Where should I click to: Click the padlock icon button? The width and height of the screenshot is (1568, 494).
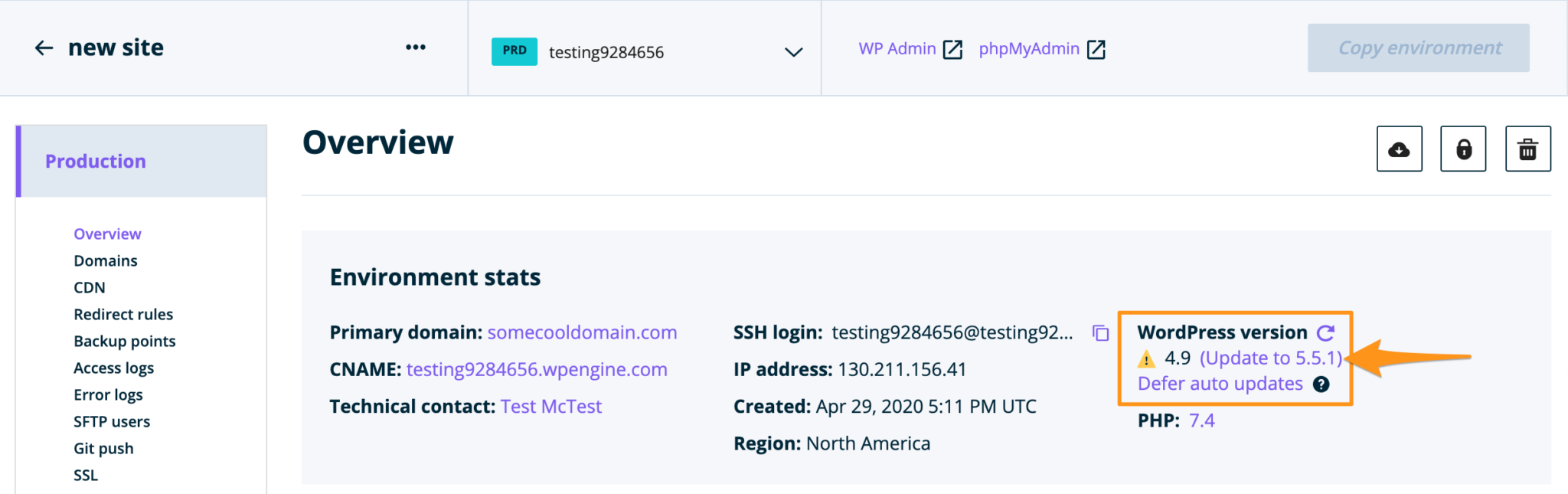pos(1463,149)
